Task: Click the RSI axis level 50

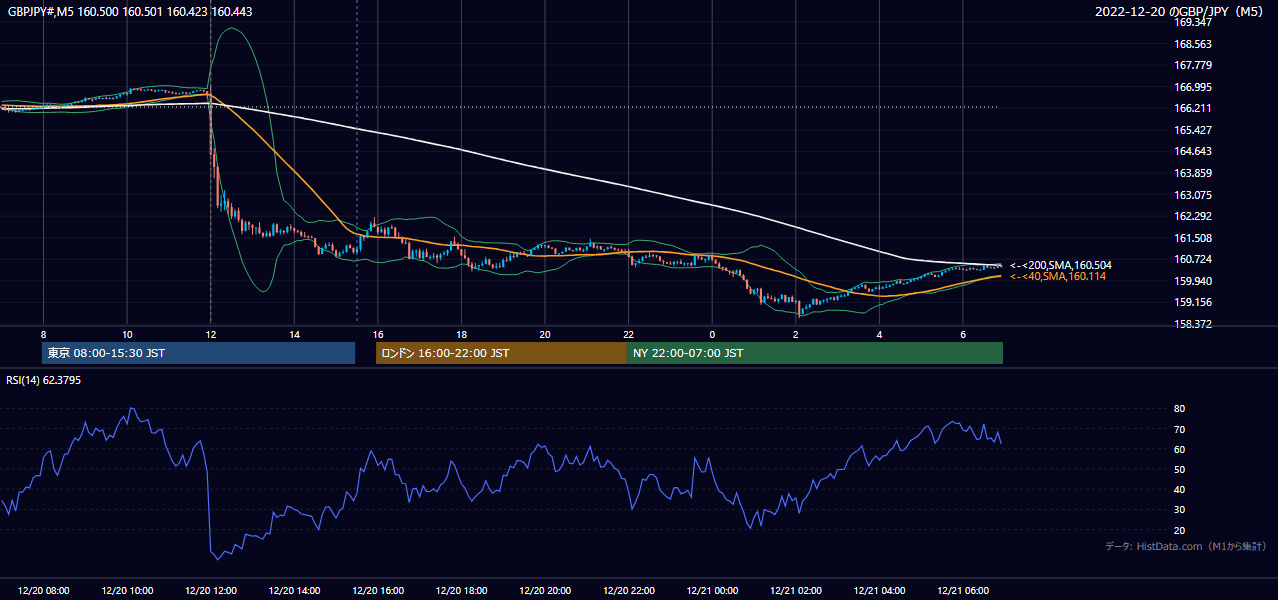Action: coord(1180,469)
